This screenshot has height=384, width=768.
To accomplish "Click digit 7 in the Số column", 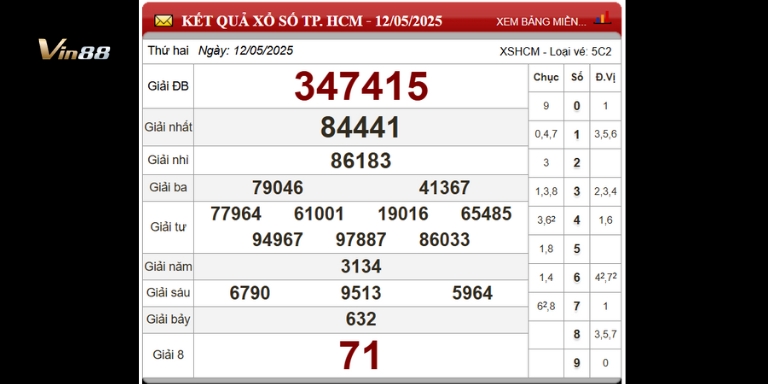I will tap(577, 306).
